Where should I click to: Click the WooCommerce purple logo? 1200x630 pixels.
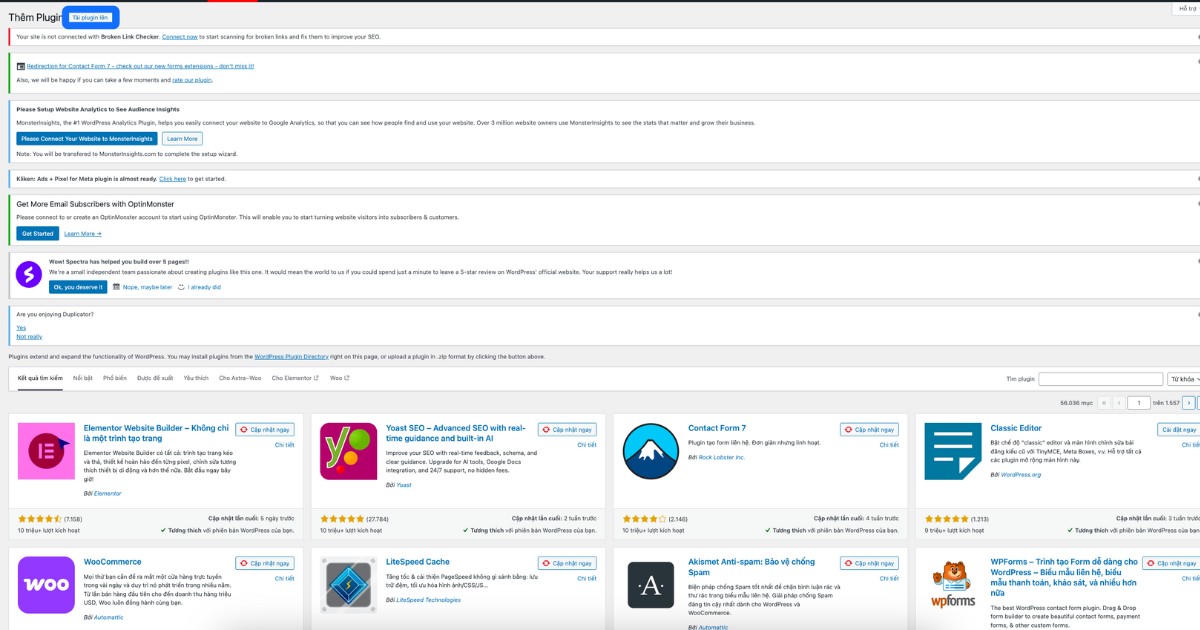[47, 585]
